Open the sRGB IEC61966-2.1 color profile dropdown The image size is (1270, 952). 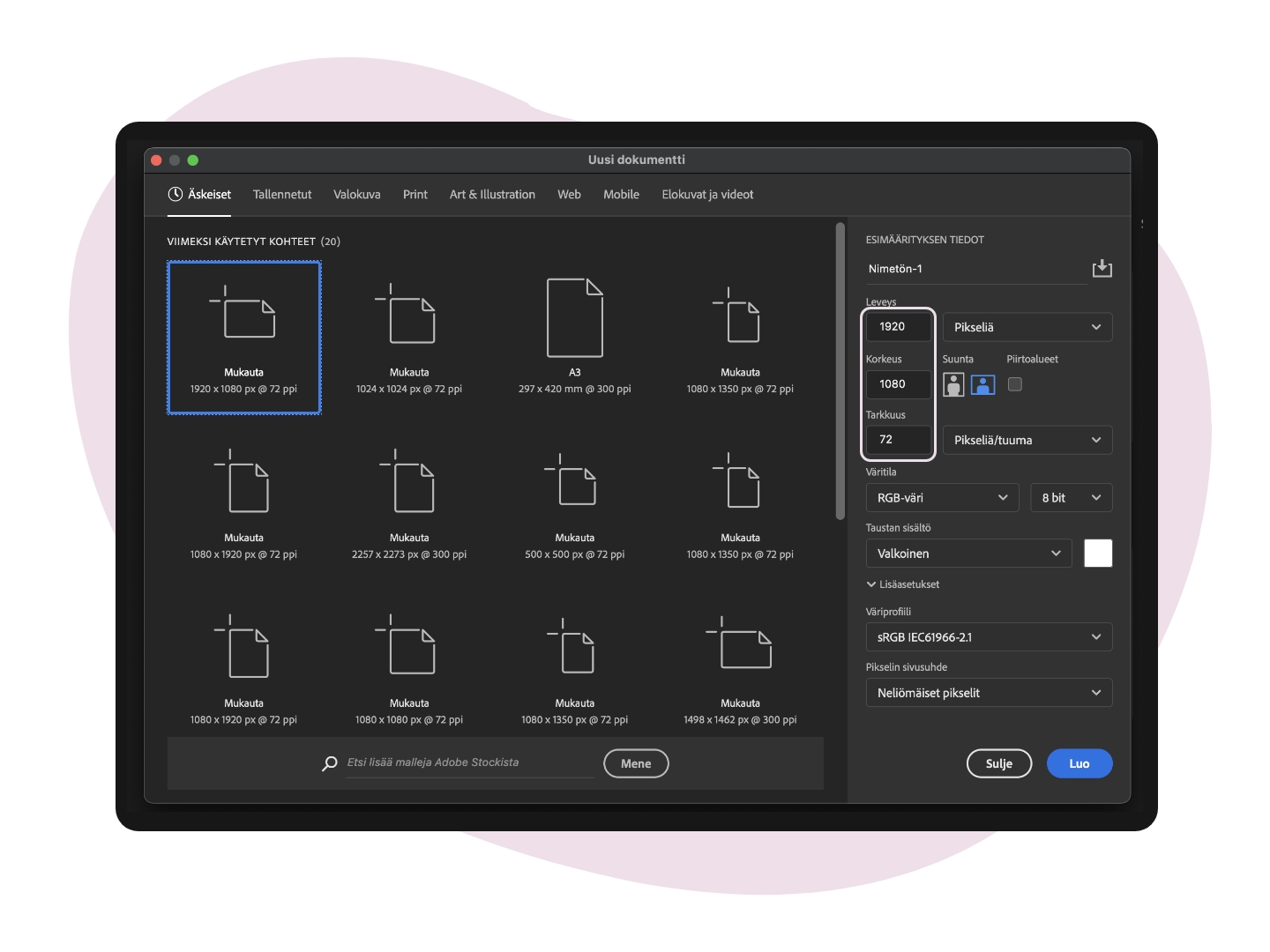click(x=989, y=637)
